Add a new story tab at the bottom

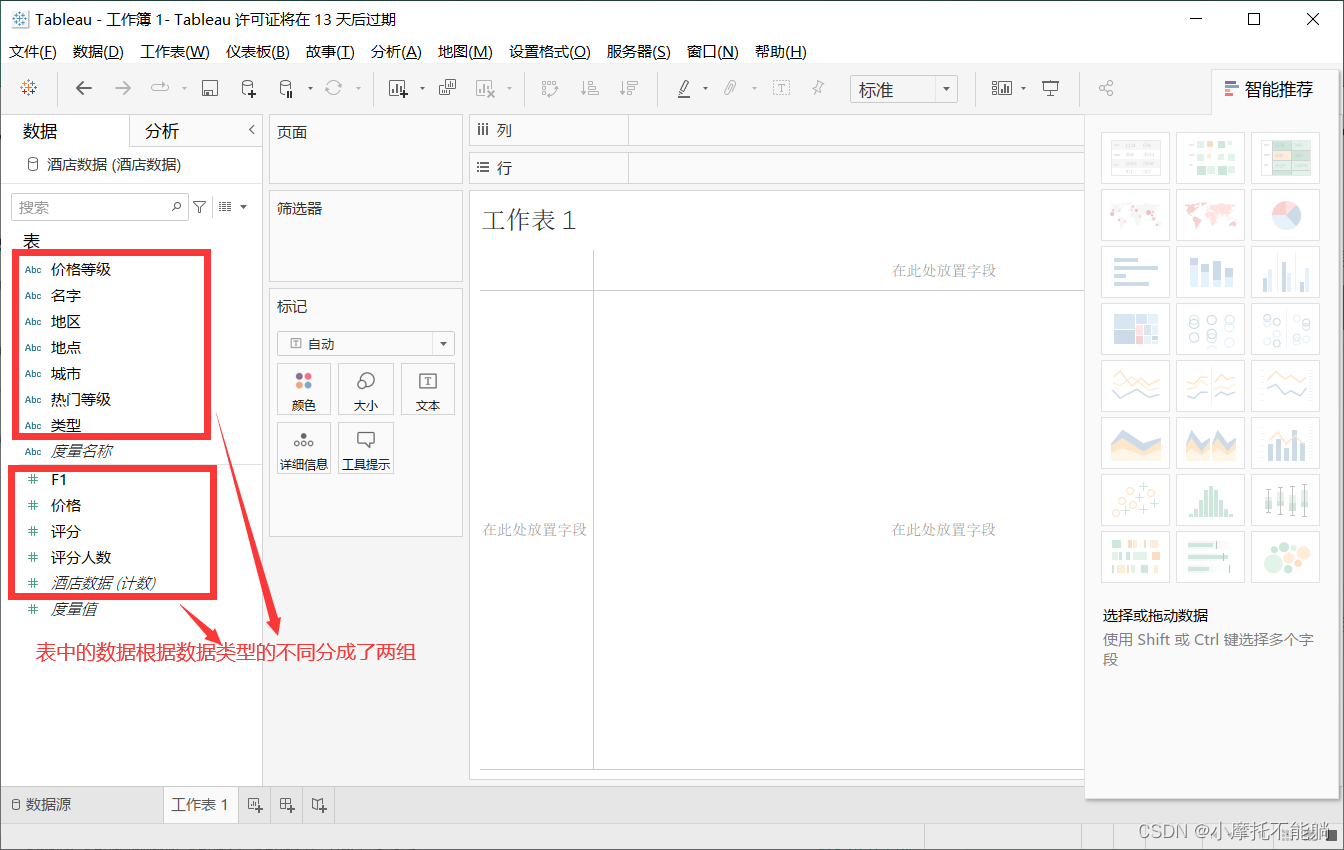click(x=319, y=804)
